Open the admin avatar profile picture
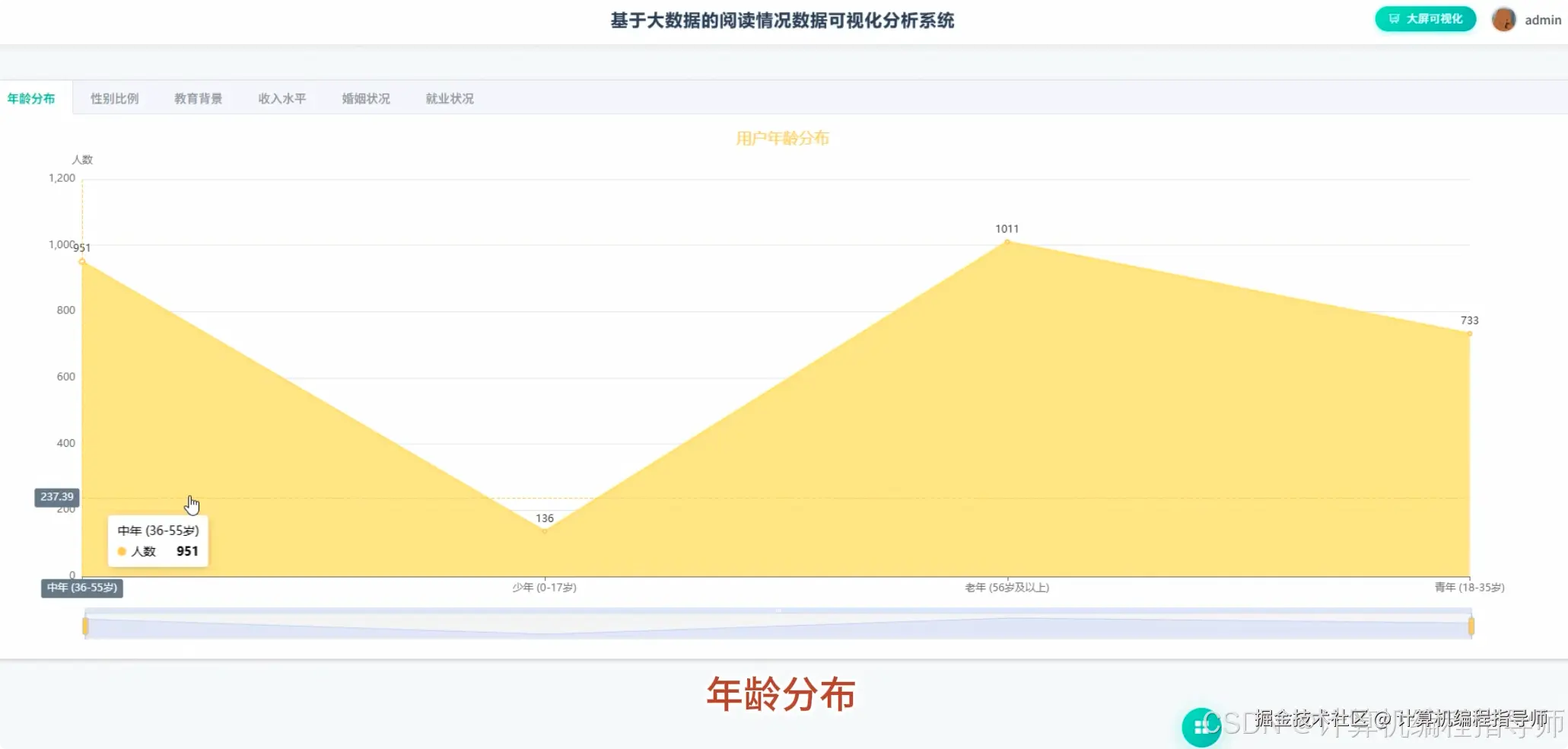The image size is (1568, 749). coord(1503,19)
